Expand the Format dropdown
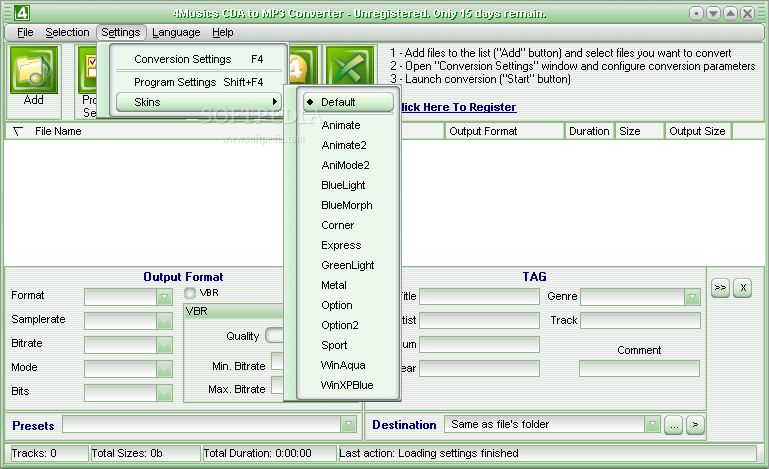769x469 pixels. 164,297
